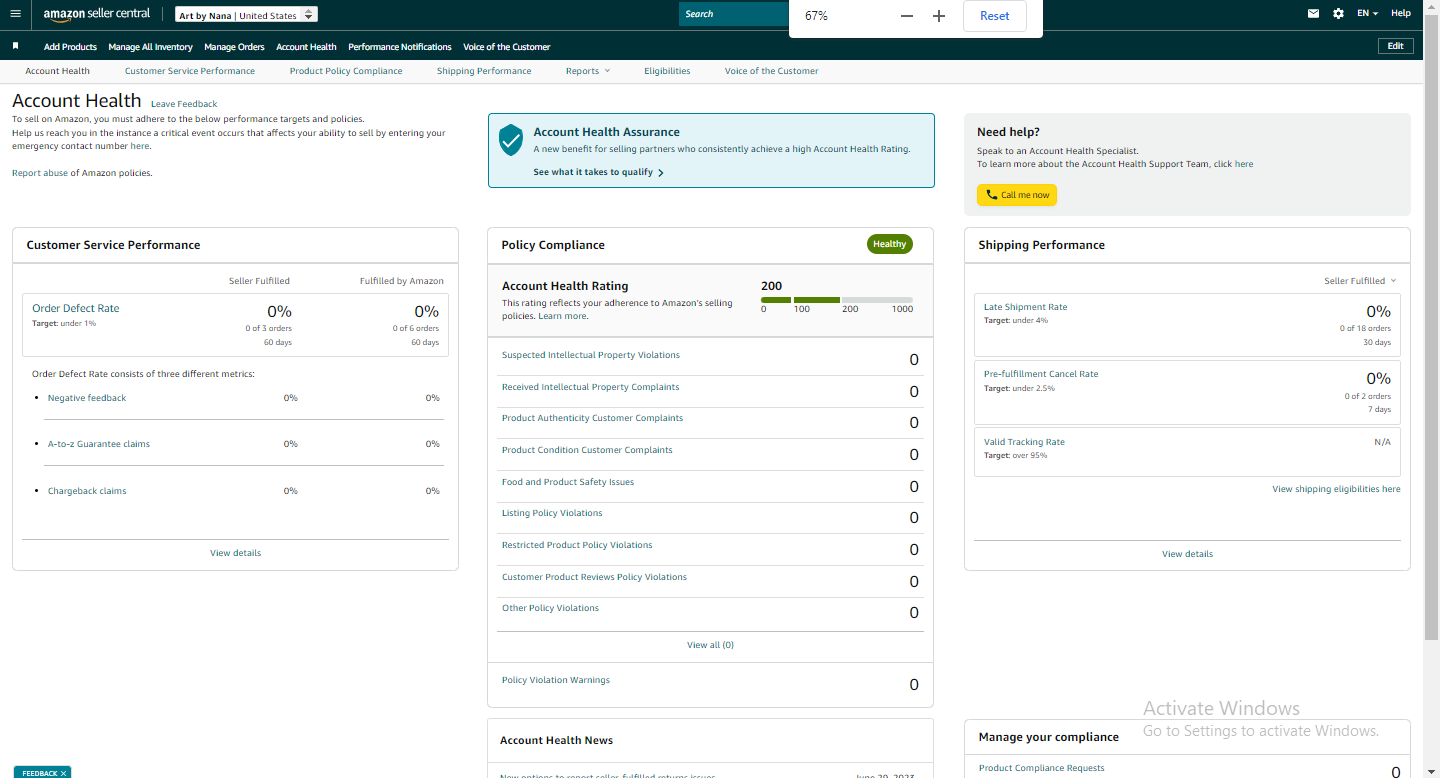The image size is (1440, 778).
Task: Open the hamburger main menu
Action: (14, 14)
